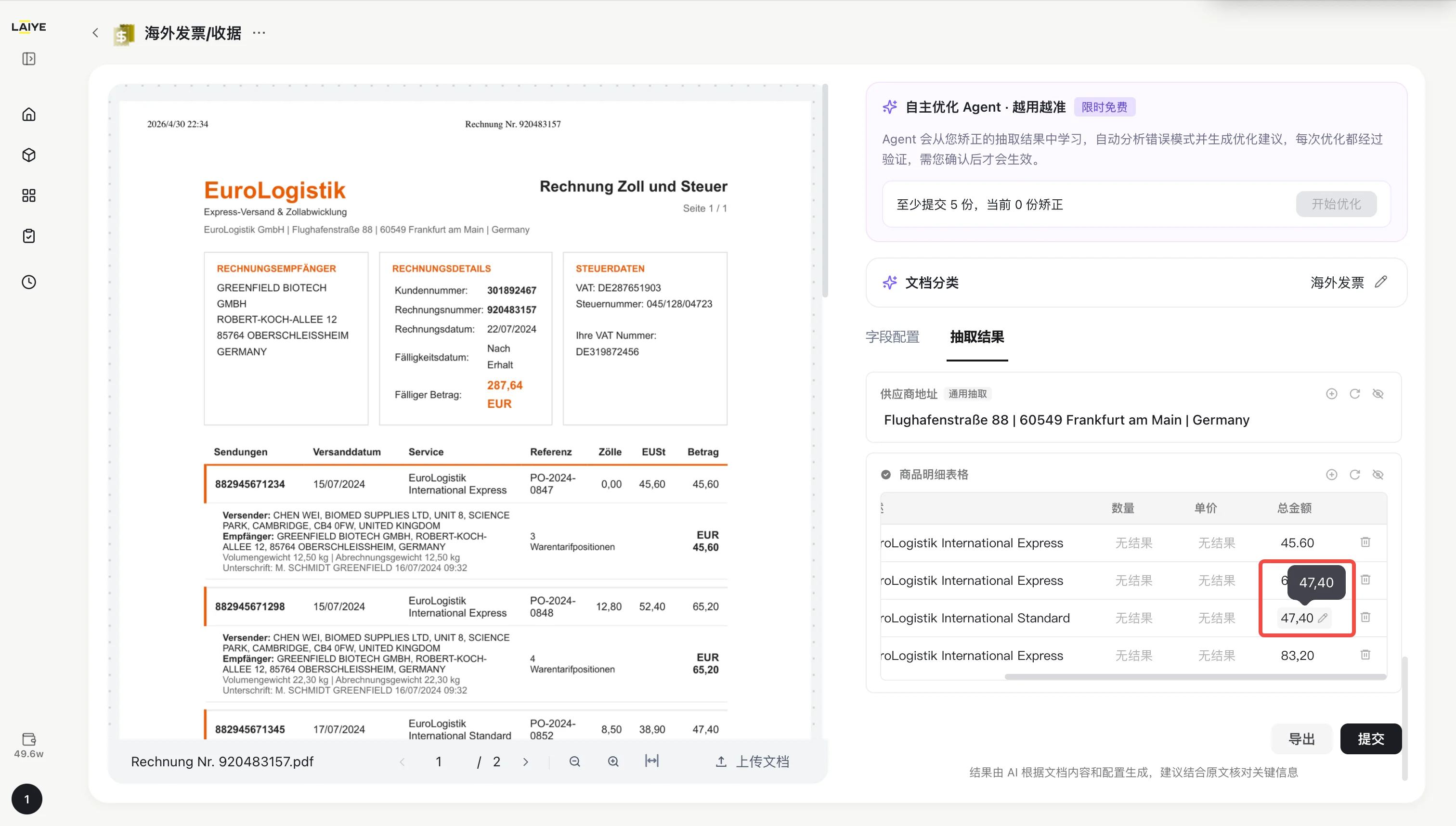Zoom out the document preview
Screen dimensions: 1456x826
pos(575,761)
